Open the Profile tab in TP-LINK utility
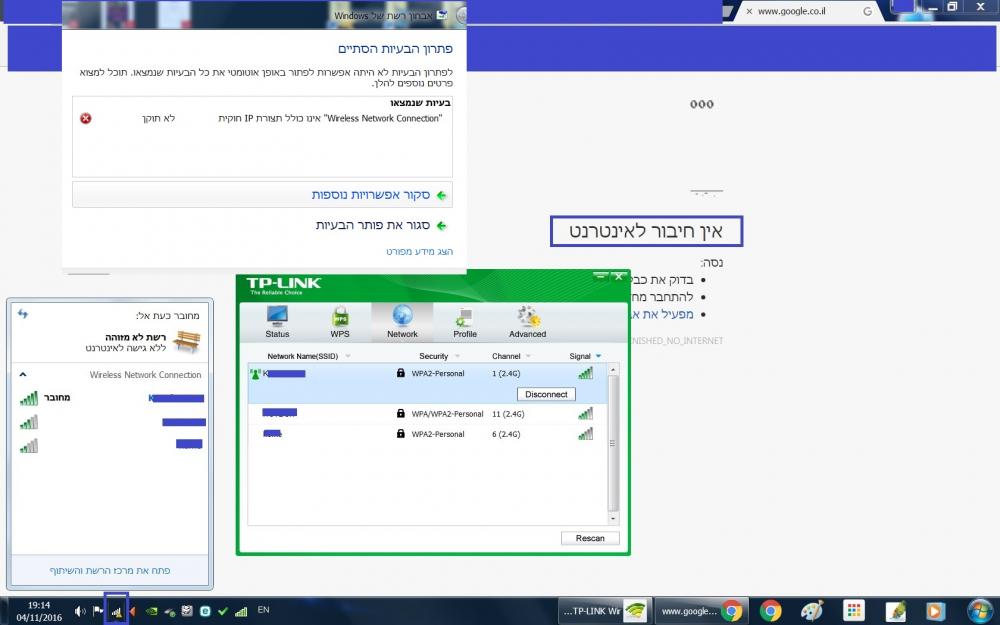The height and width of the screenshot is (625, 1000). point(465,321)
